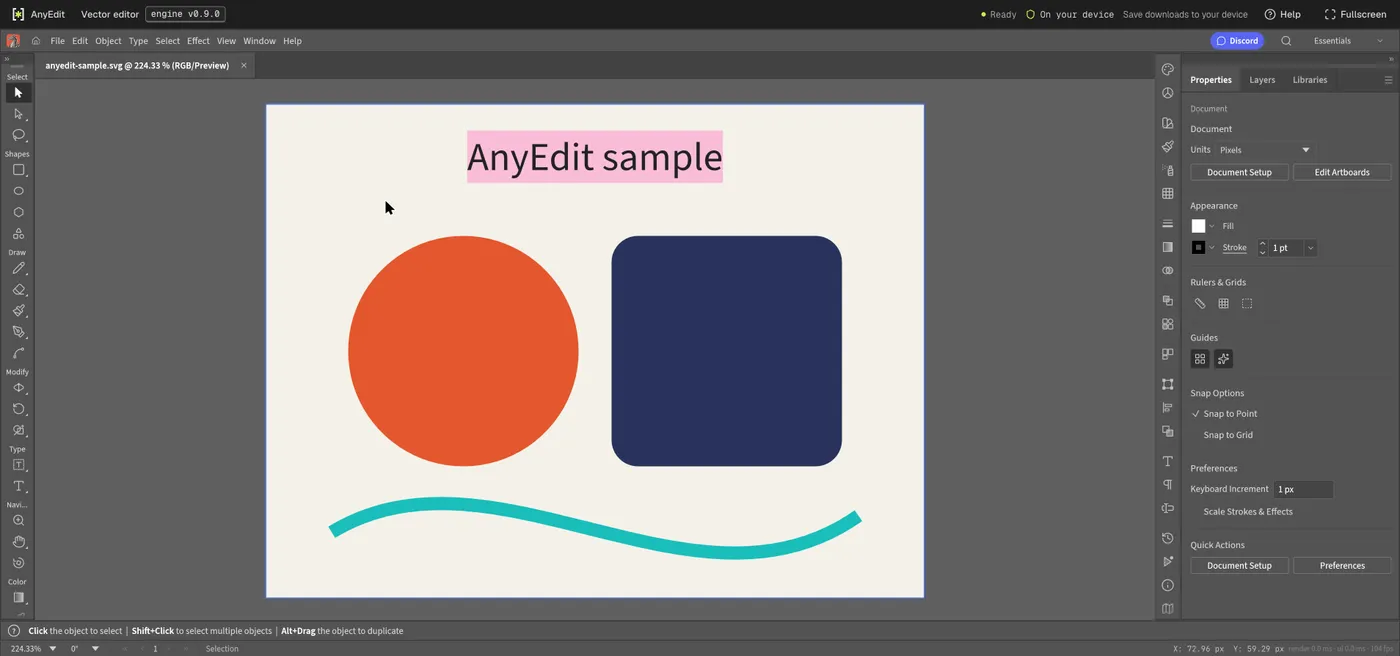Open the Object menu
Image resolution: width=1400 pixels, height=656 pixels.
108,41
